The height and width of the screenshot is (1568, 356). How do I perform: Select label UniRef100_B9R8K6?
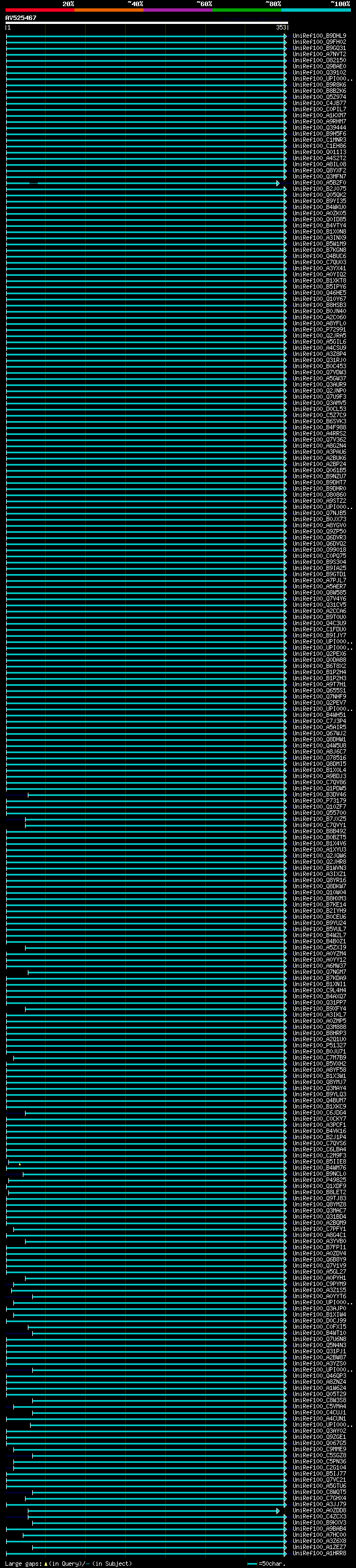tap(319, 85)
